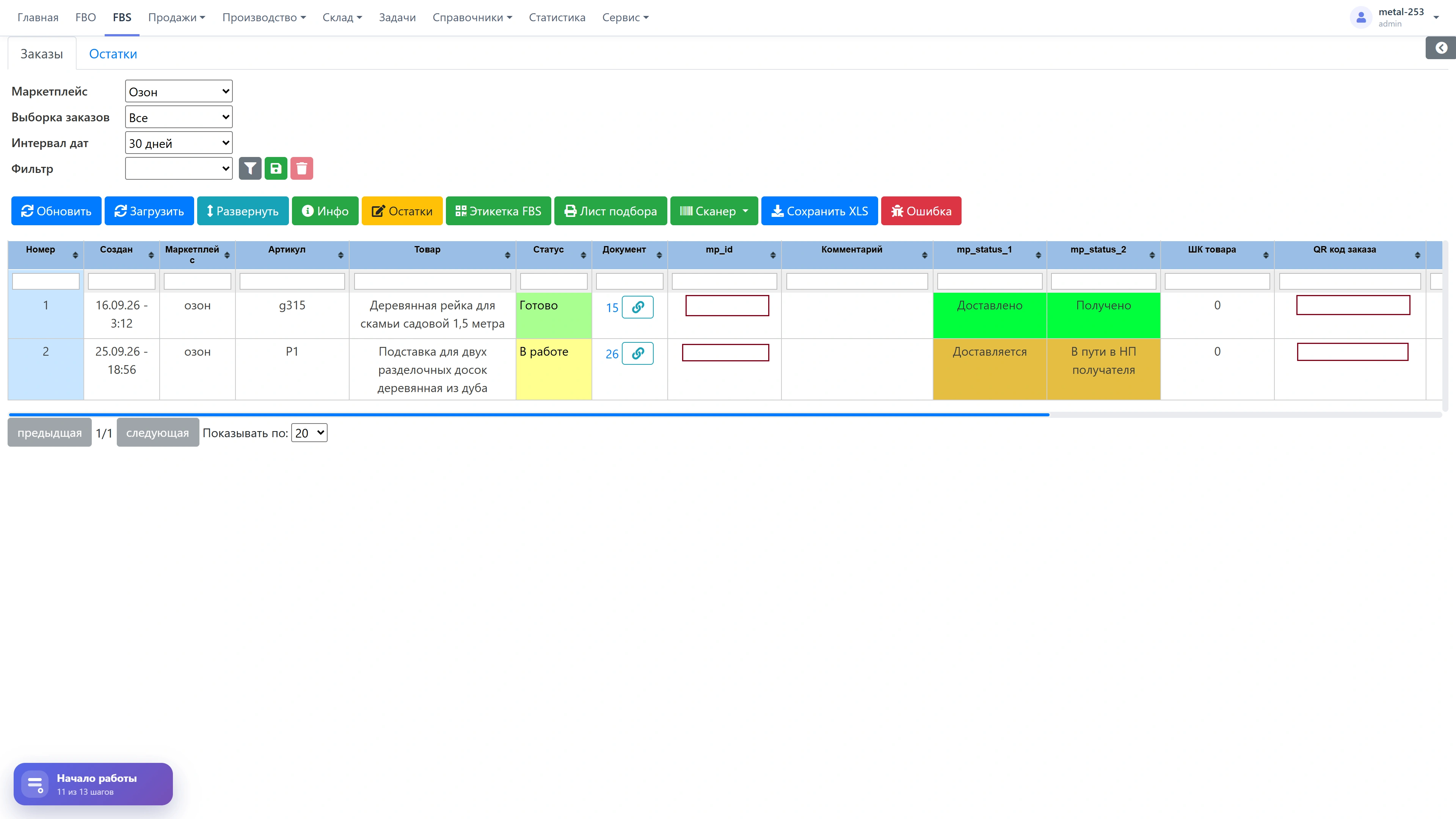1456x819 pixels.
Task: Delete filter with red trash icon
Action: pos(302,168)
